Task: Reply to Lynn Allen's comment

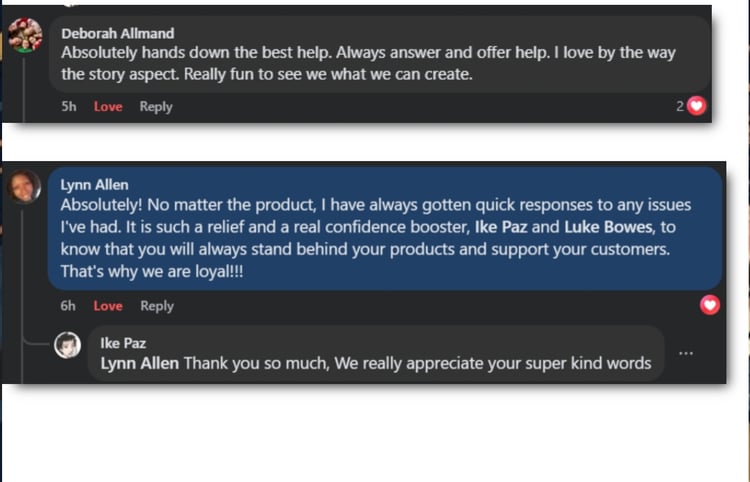Action: [x=157, y=306]
